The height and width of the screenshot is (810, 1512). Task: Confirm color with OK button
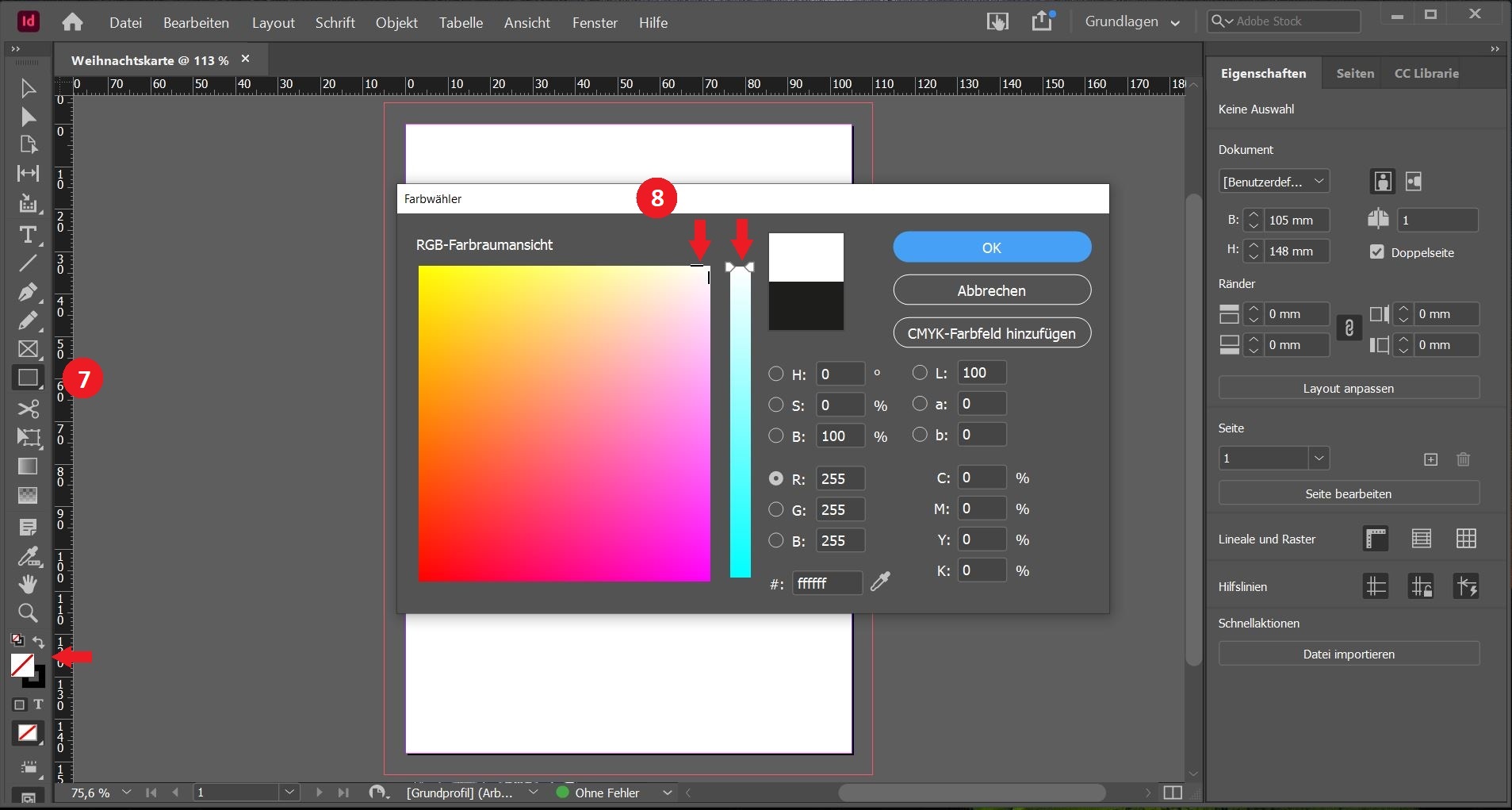pos(991,248)
